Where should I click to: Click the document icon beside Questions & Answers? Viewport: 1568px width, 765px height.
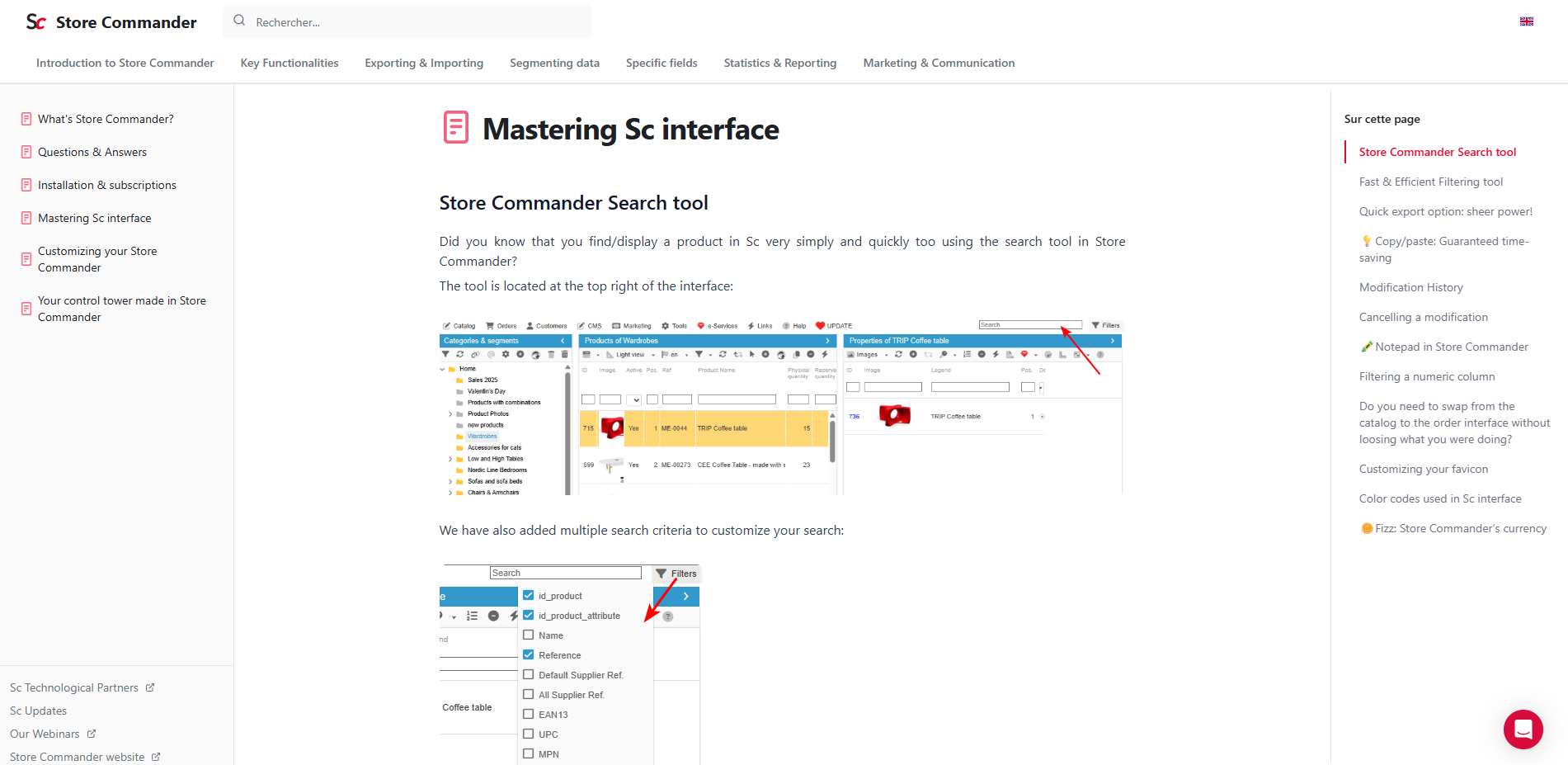(x=26, y=152)
